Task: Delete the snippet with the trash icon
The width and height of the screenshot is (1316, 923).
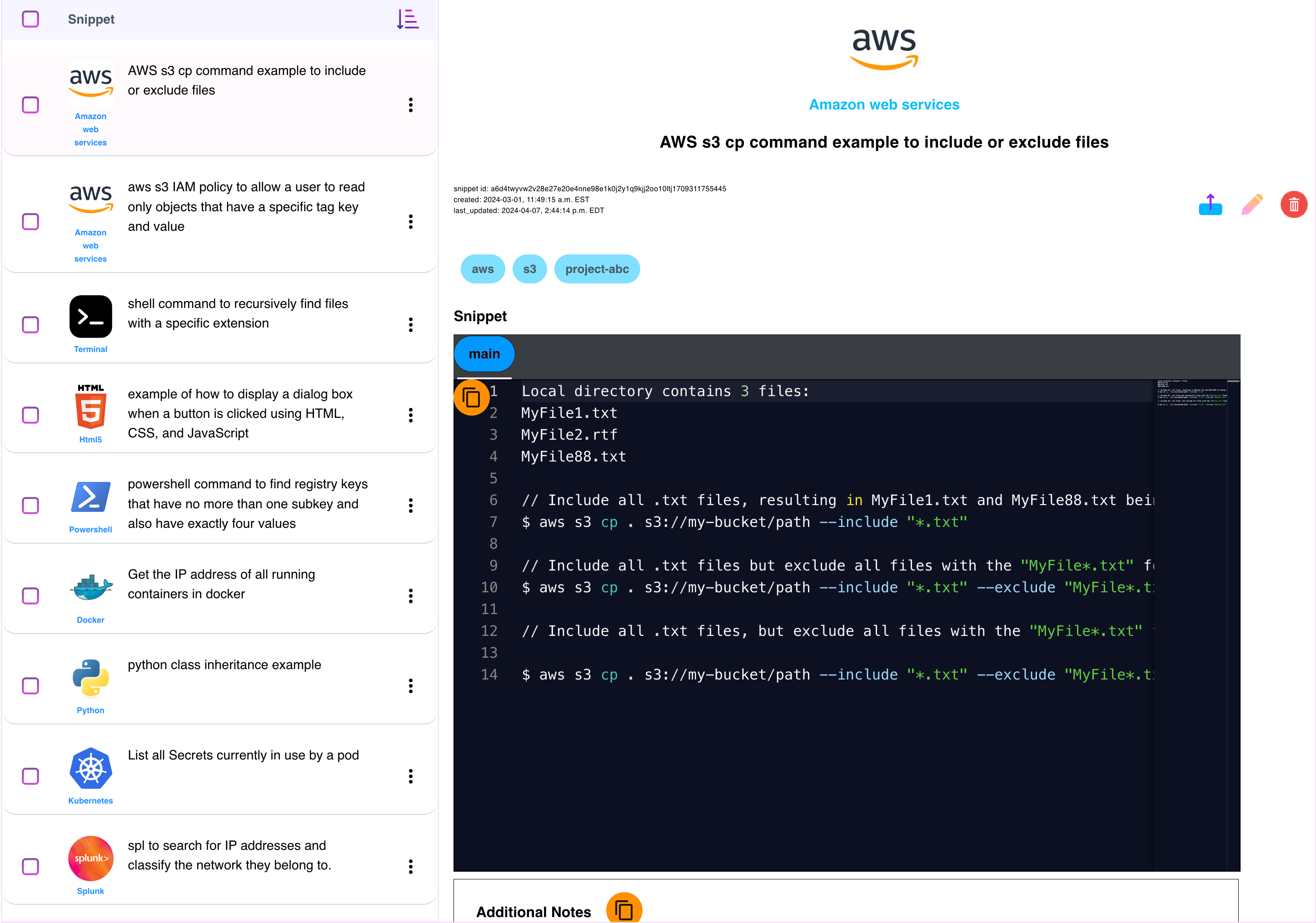Action: [1294, 204]
